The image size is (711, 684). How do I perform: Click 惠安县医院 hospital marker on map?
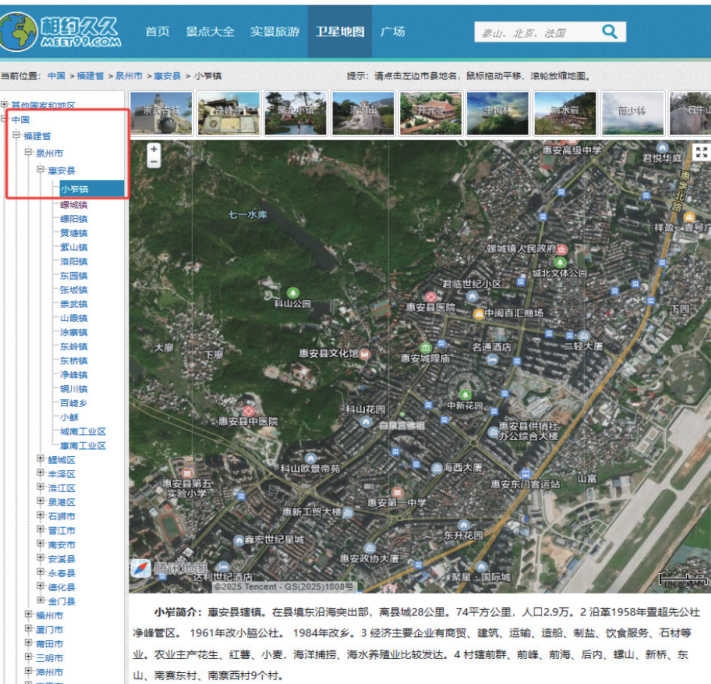pos(431,297)
